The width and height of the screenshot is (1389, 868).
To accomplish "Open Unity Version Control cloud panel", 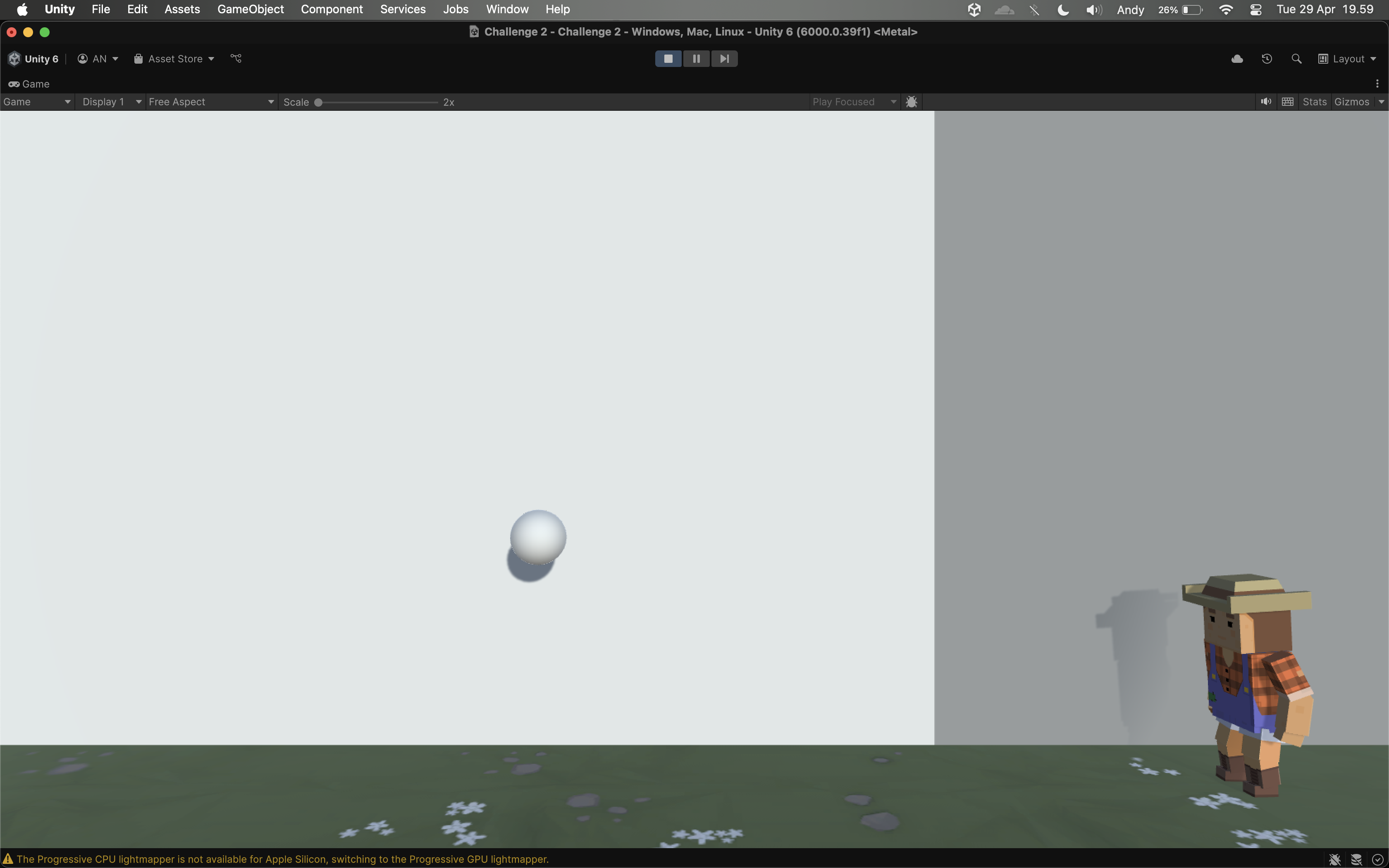I will 1237,59.
